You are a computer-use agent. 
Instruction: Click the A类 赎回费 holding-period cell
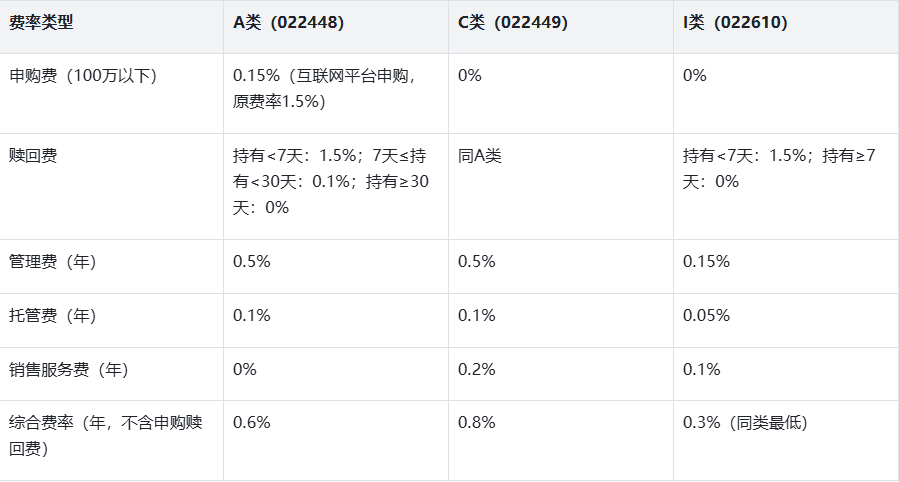[329, 181]
